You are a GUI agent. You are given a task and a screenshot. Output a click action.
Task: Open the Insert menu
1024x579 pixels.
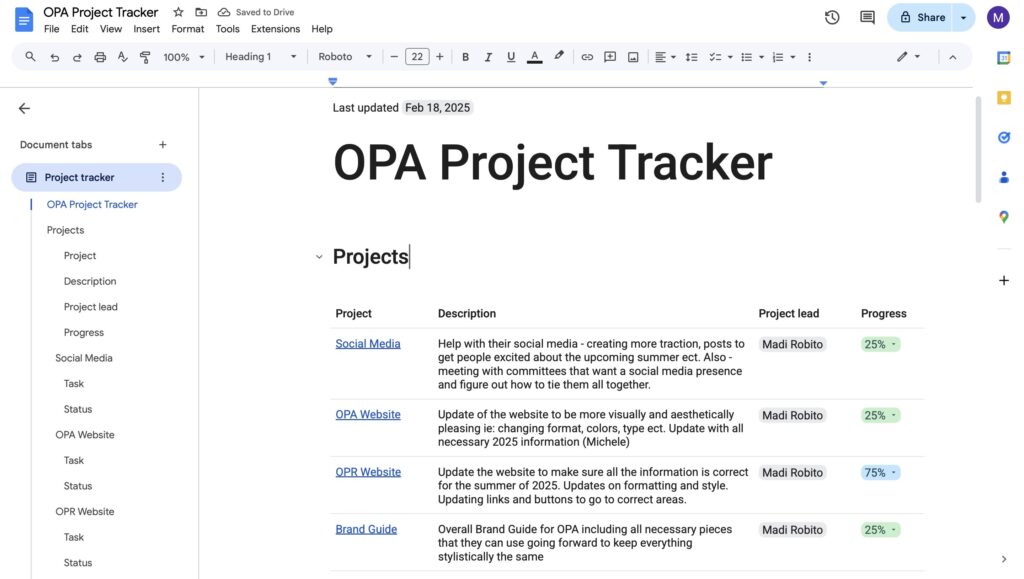pyautogui.click(x=146, y=29)
